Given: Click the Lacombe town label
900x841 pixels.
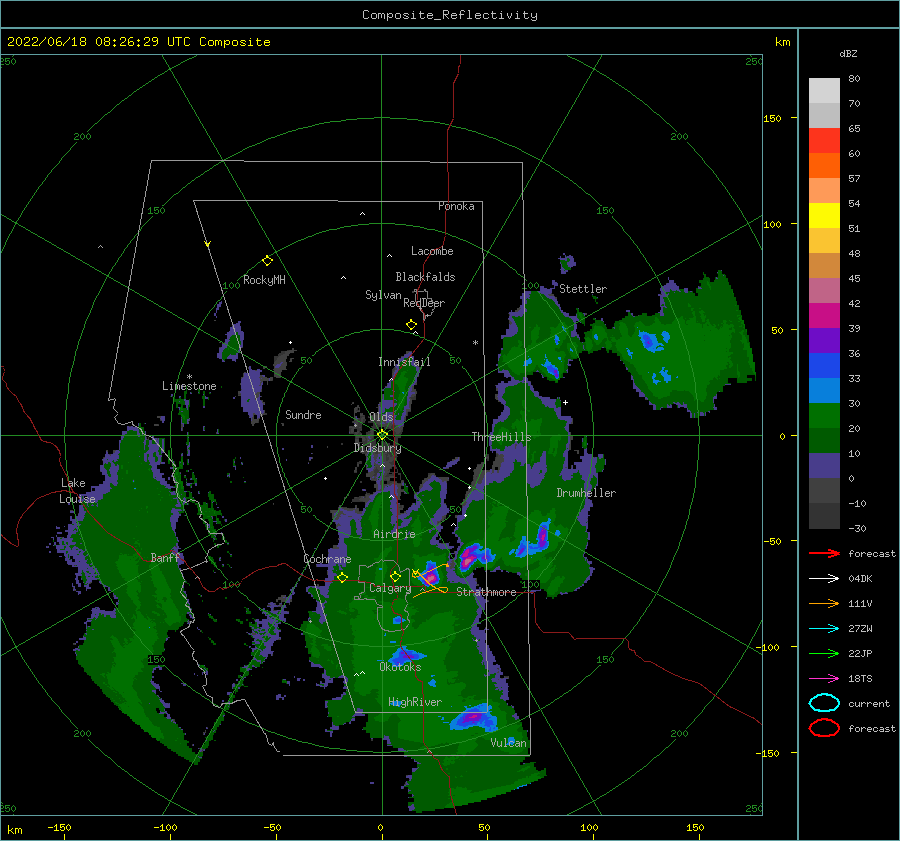Looking at the screenshot, I should (432, 251).
